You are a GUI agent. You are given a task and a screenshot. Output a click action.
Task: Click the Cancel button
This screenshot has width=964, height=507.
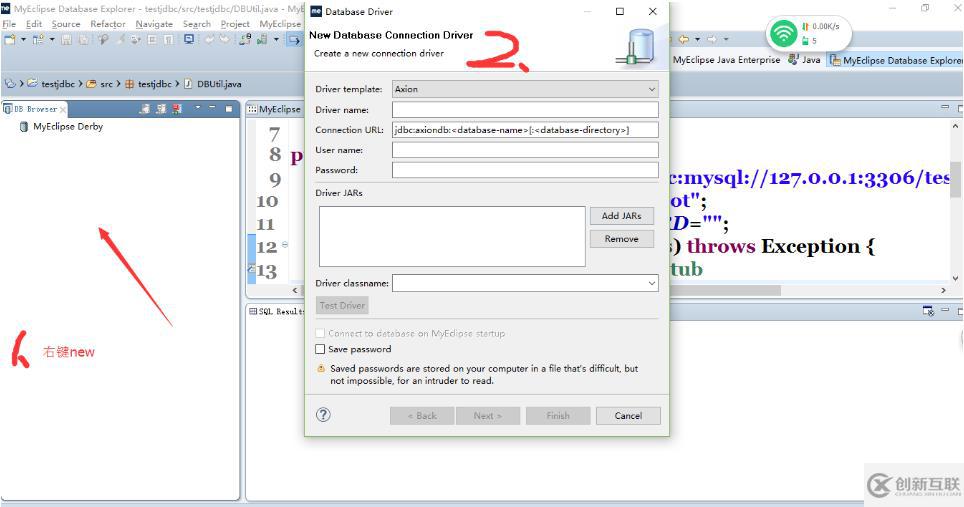[628, 415]
